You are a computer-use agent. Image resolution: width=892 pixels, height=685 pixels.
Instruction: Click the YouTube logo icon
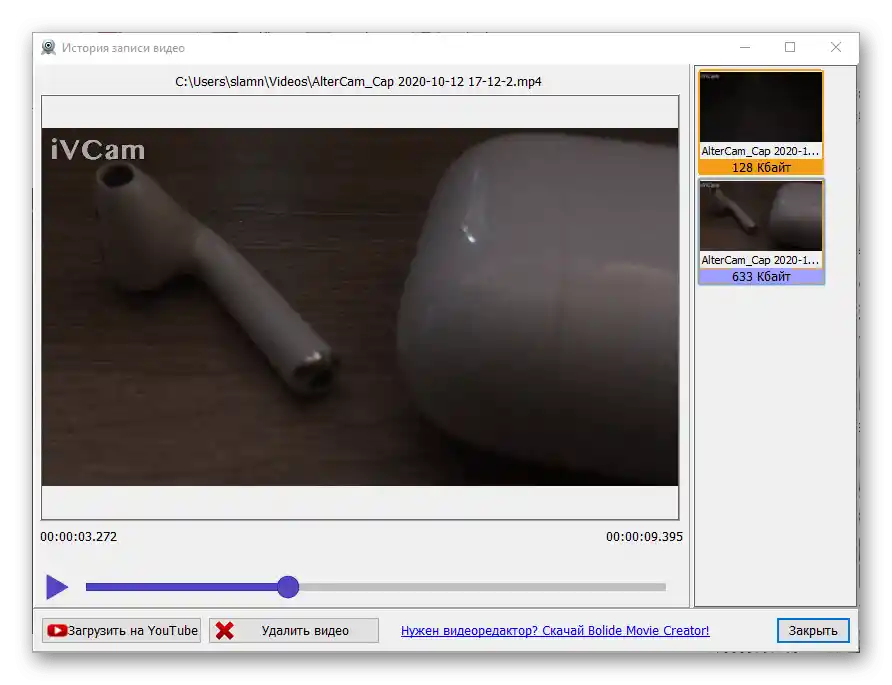click(x=57, y=630)
